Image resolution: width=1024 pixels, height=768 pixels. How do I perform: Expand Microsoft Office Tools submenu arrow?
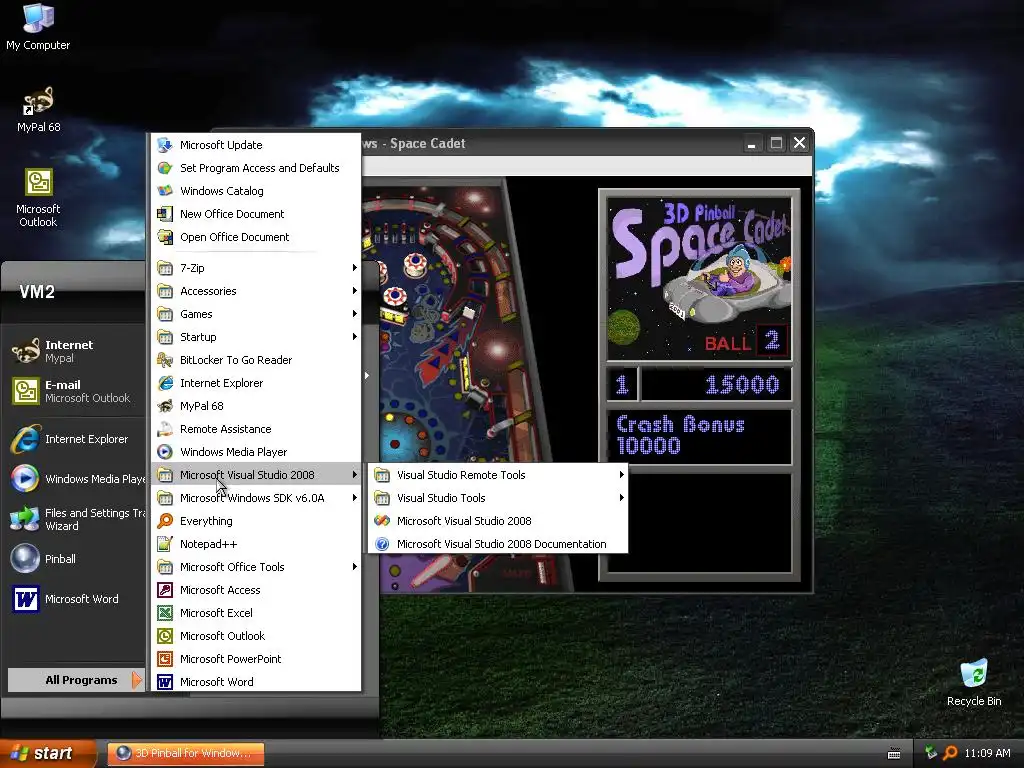355,567
